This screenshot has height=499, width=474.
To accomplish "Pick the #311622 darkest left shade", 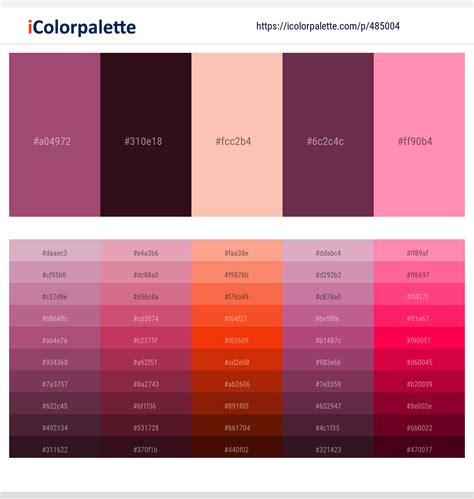I will 55,447.
